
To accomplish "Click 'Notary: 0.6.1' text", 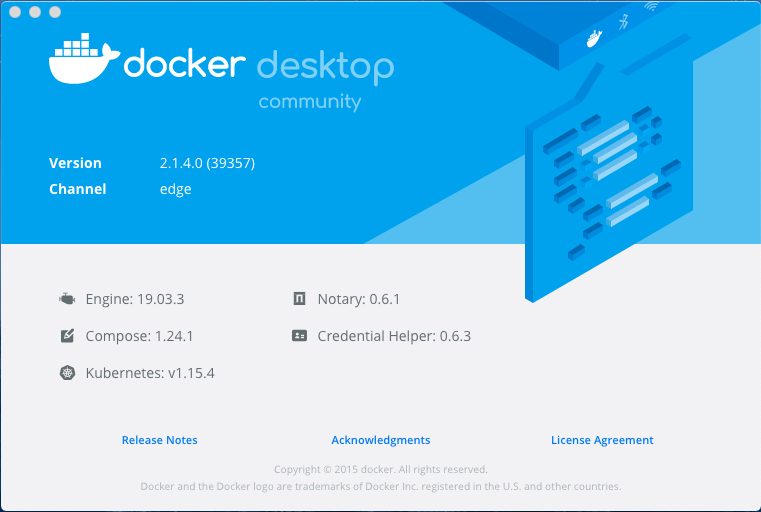I will pyautogui.click(x=359, y=299).
